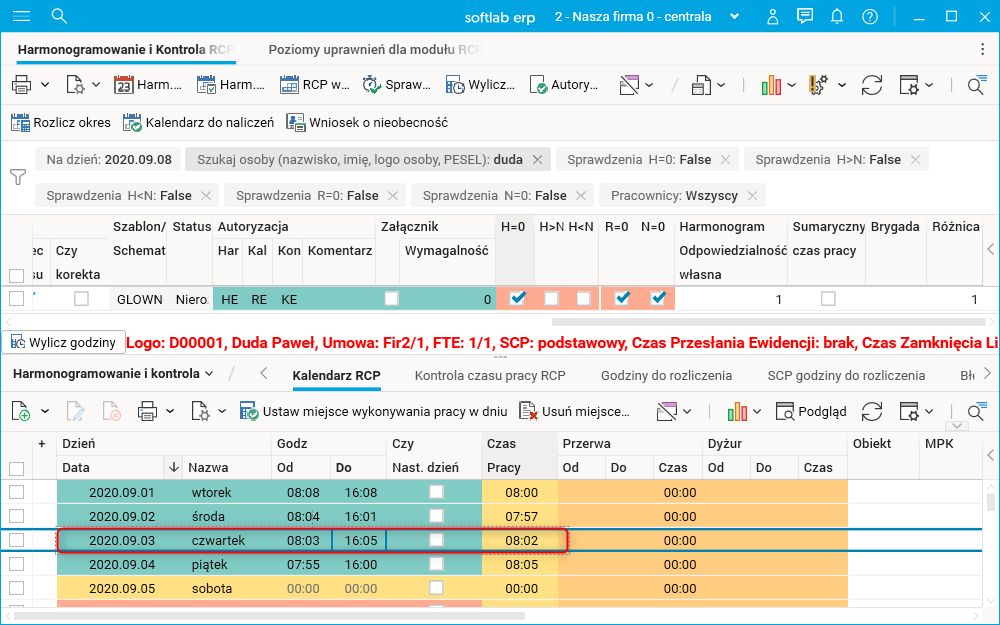Image resolution: width=1000 pixels, height=625 pixels.
Task: Toggle the Czy korekta checkbox for GLOWN row
Action: (x=81, y=298)
